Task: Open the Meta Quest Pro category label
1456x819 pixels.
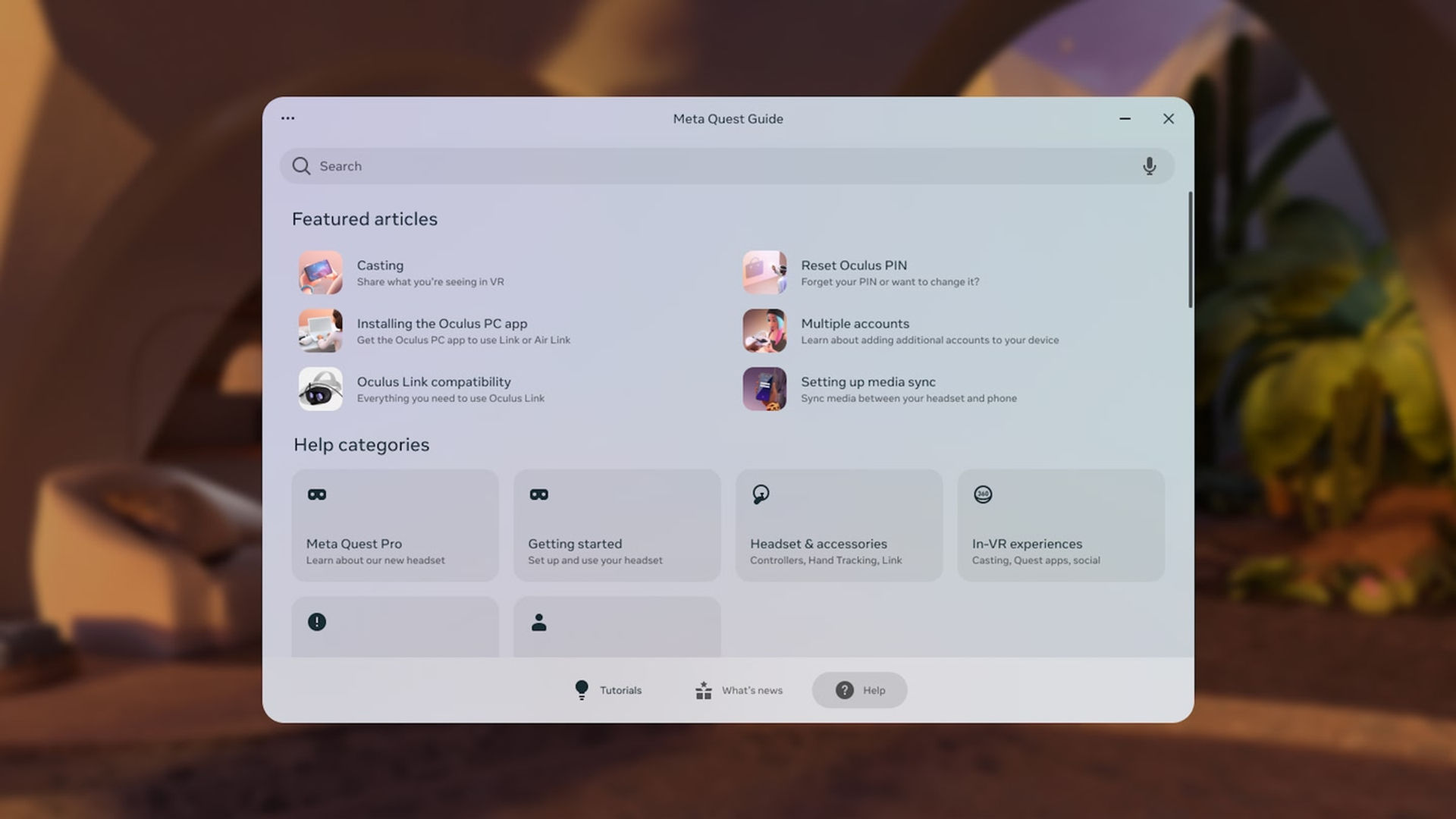Action: coord(354,544)
